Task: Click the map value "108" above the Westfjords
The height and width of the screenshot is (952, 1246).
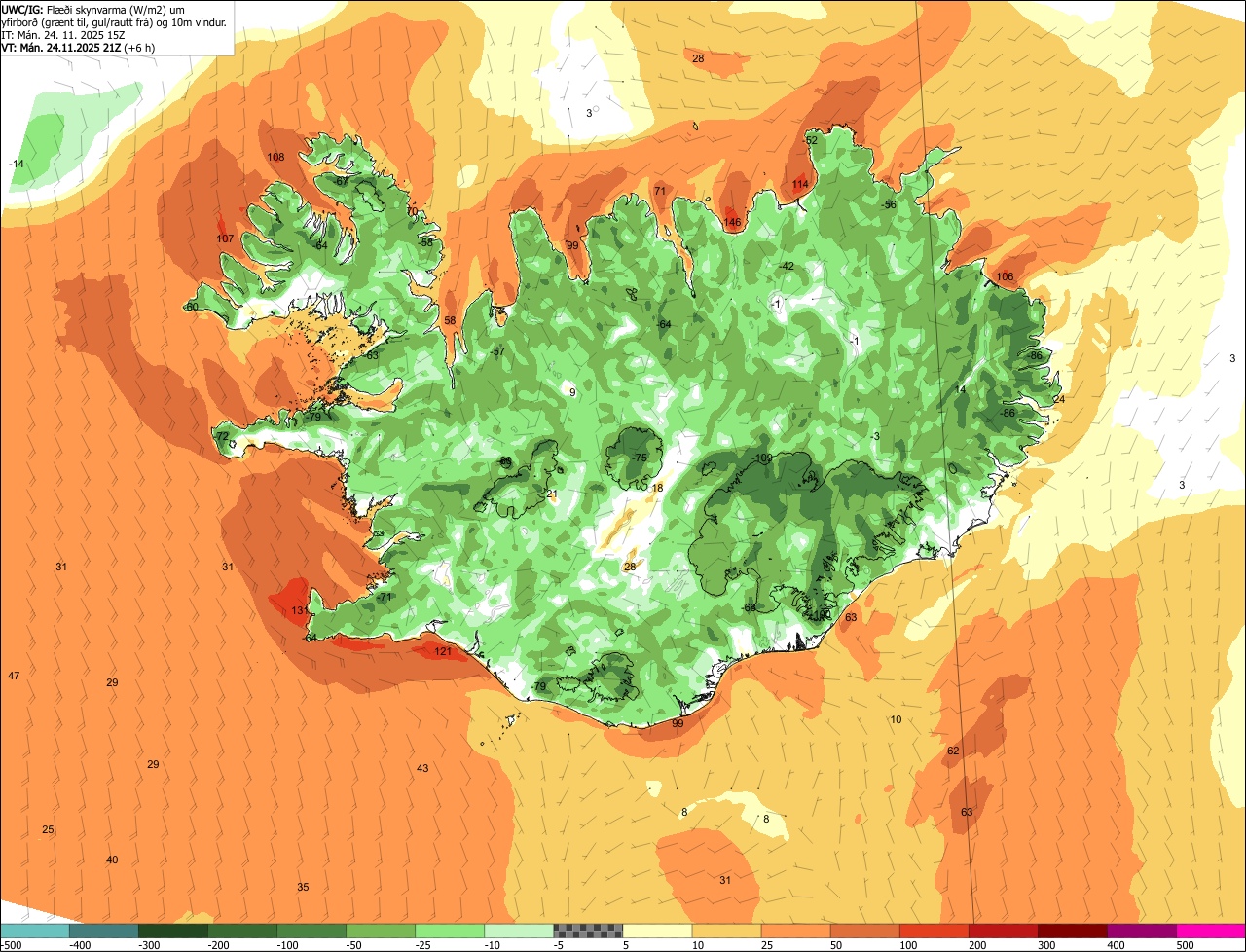Action: 276,158
